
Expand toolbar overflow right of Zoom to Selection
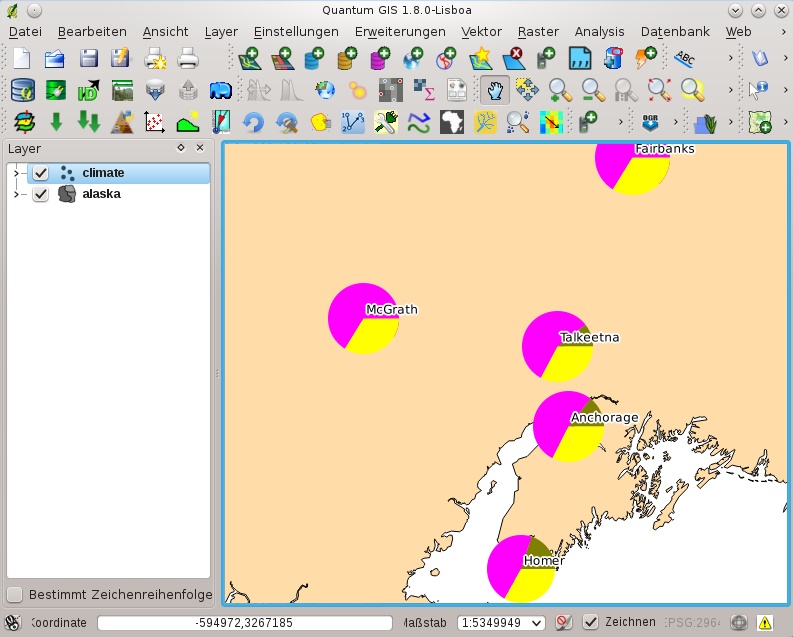pyautogui.click(x=730, y=90)
